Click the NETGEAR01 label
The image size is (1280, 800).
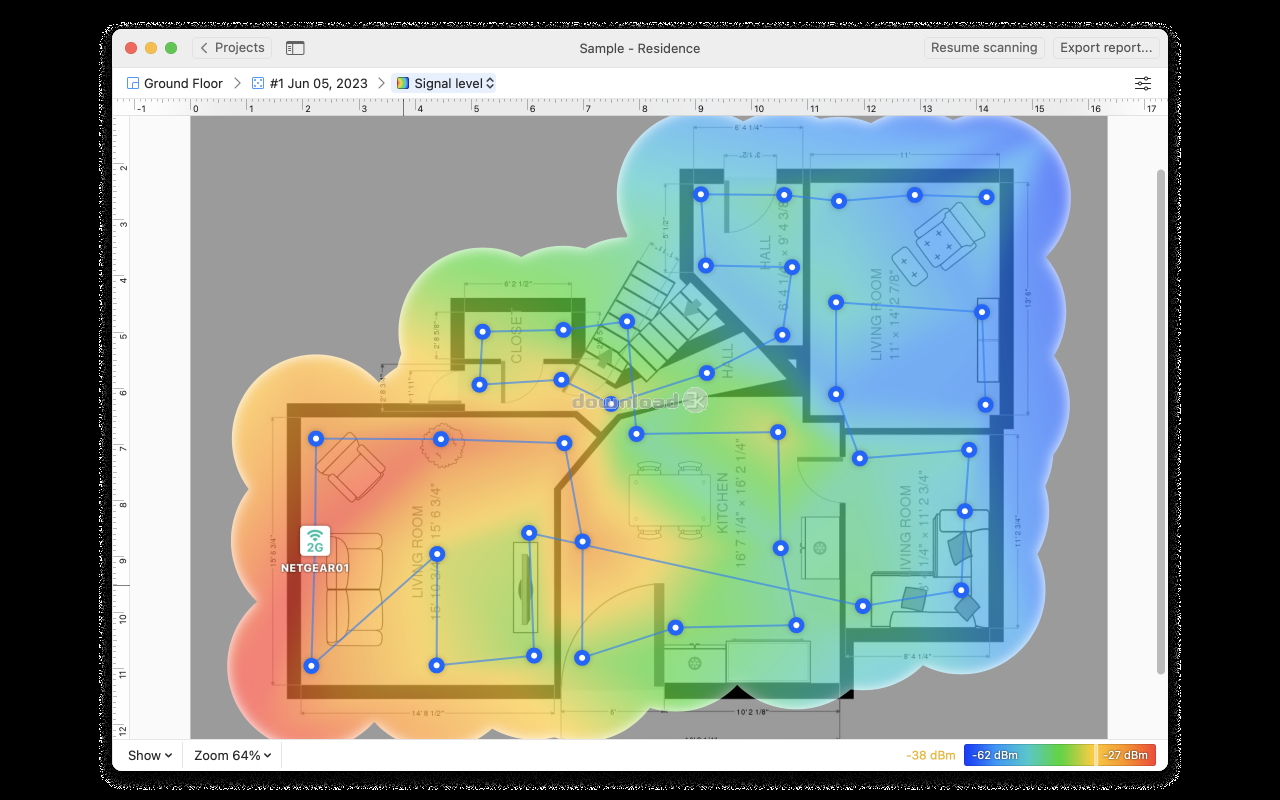click(315, 567)
